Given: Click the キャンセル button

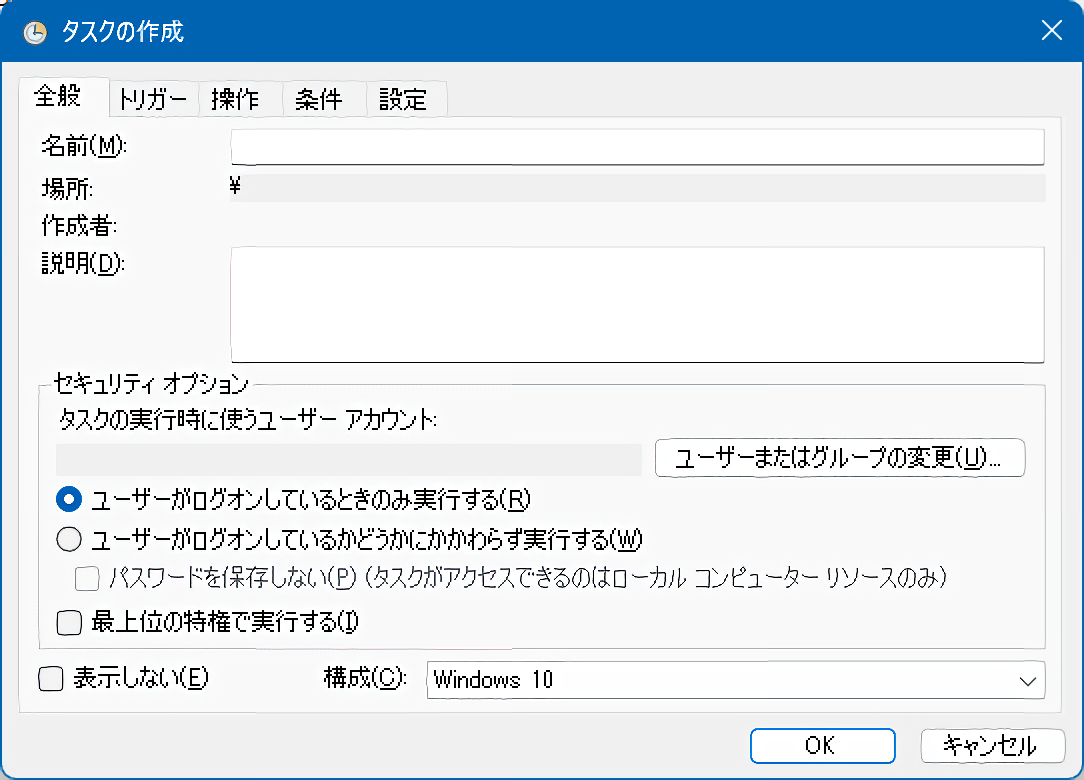Looking at the screenshot, I should point(992,745).
